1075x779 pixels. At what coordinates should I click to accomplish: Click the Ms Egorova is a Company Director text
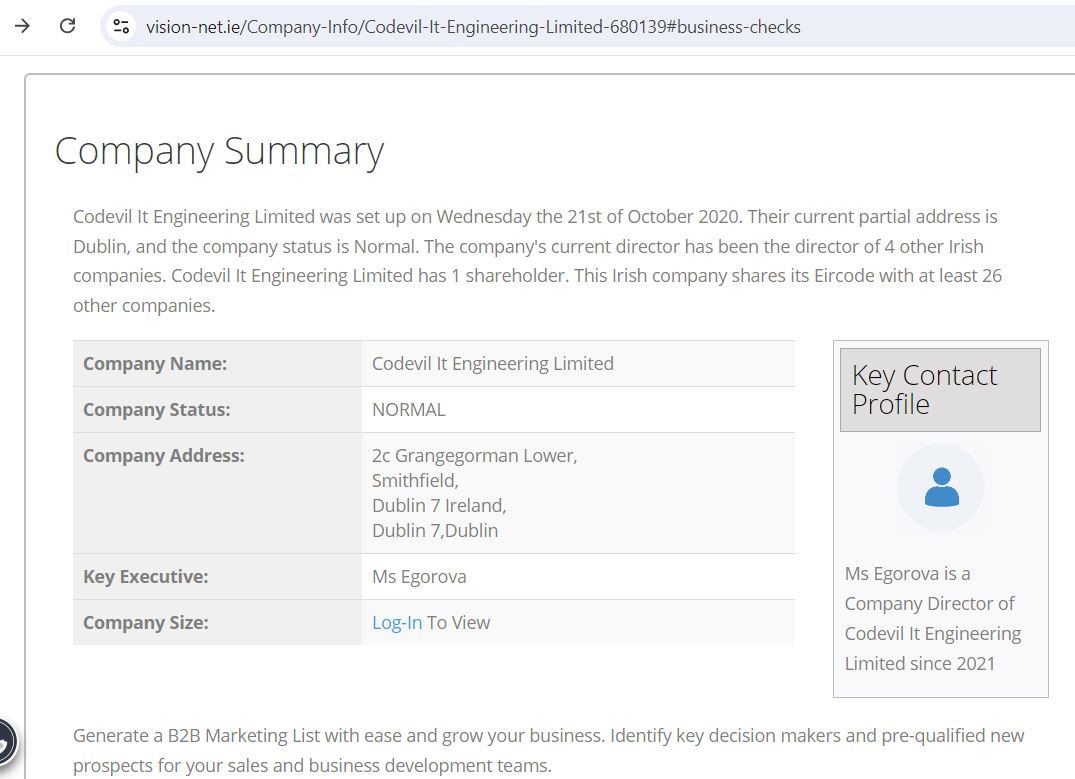point(932,619)
